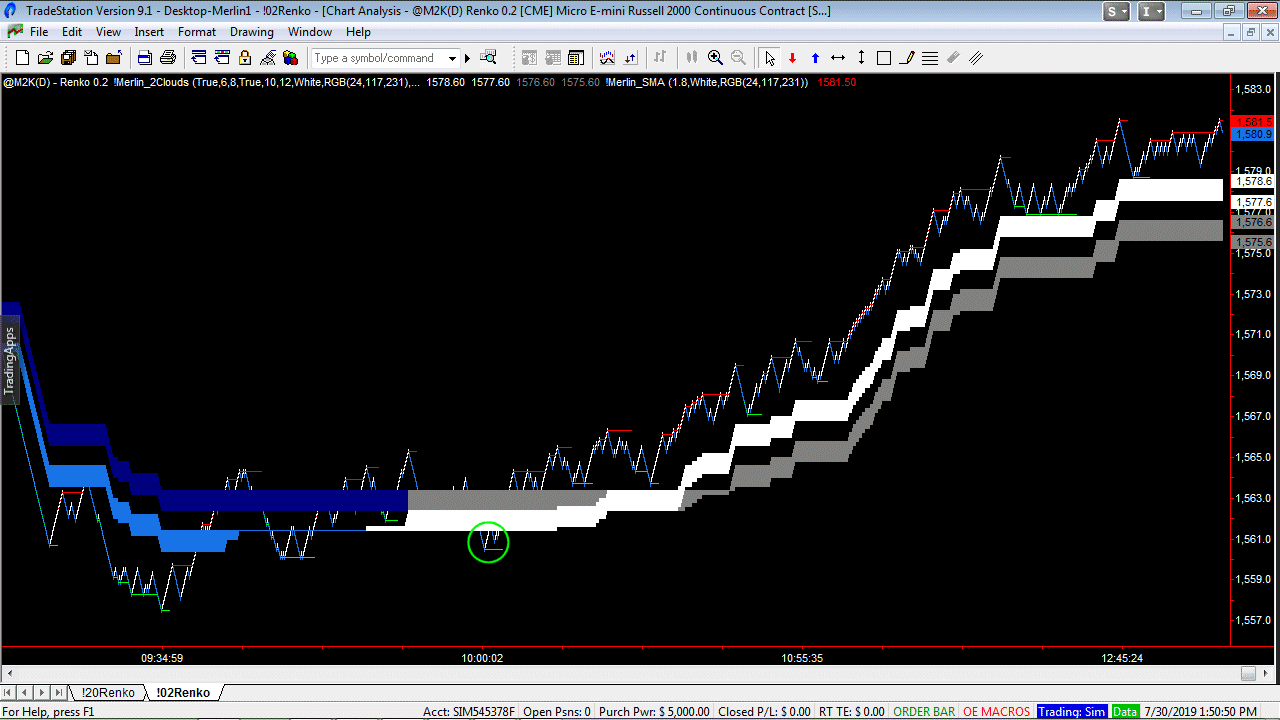Open the File menu

tap(39, 32)
